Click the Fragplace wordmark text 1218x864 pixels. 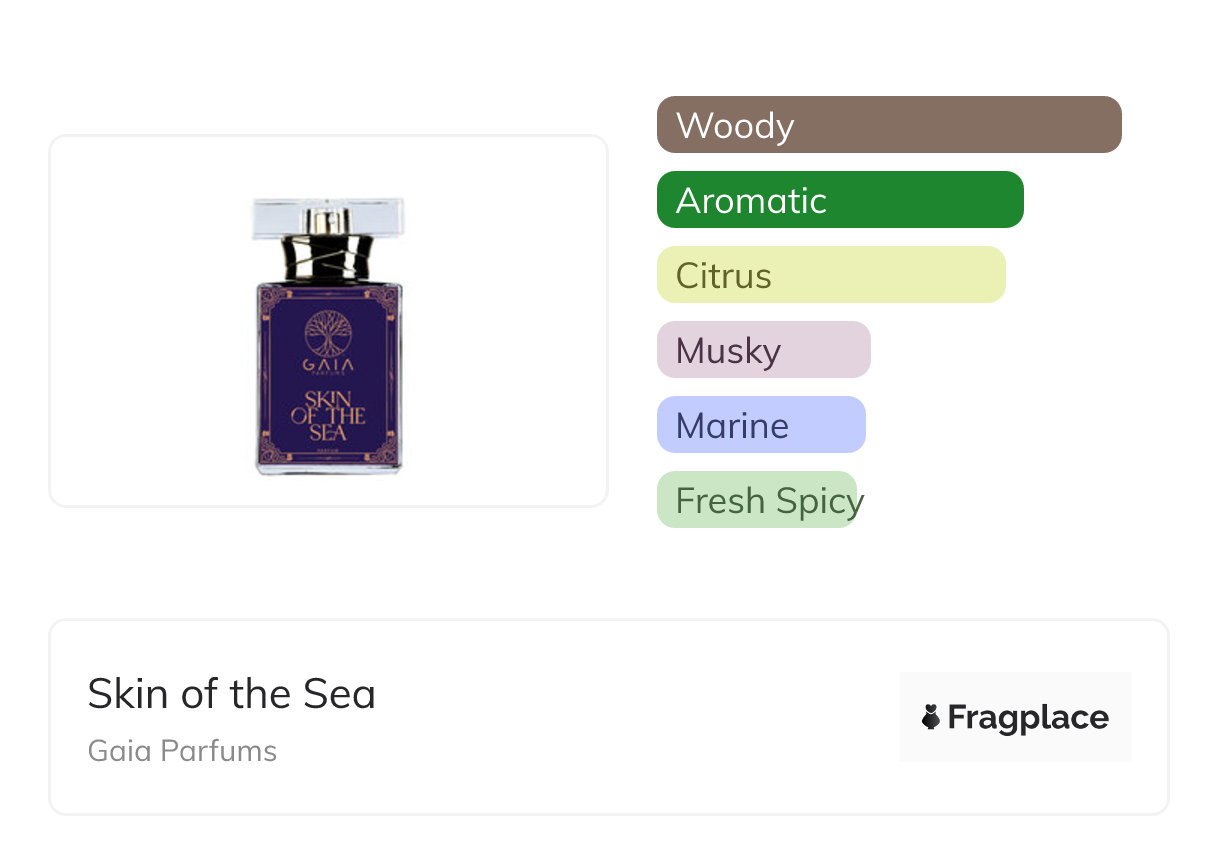coord(1028,717)
